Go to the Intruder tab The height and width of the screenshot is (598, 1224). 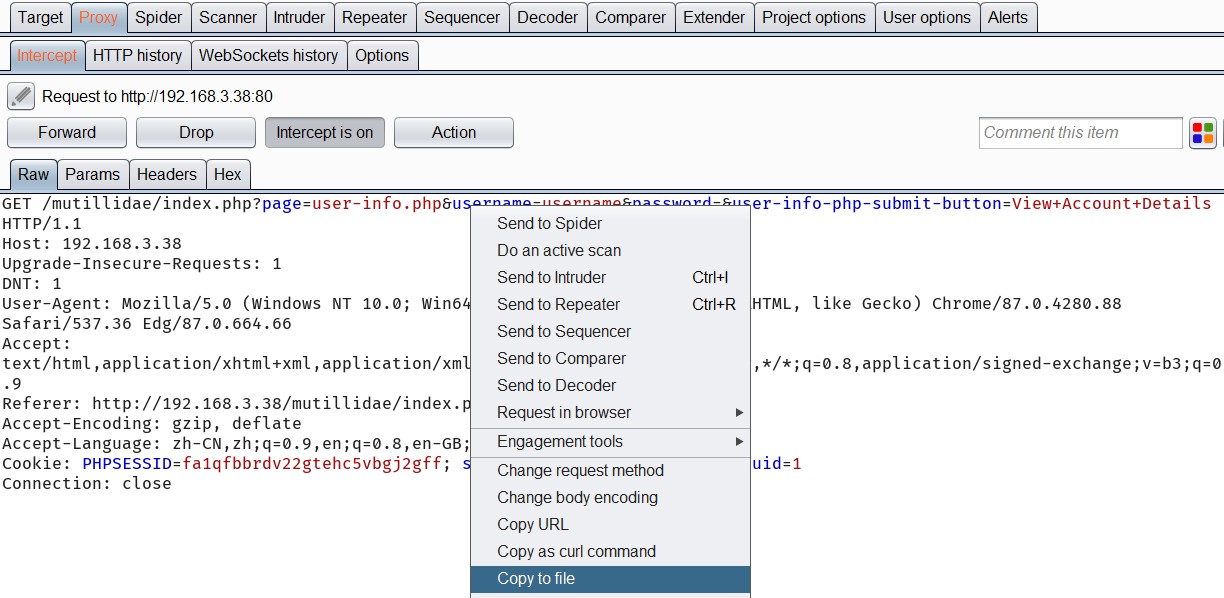[300, 17]
